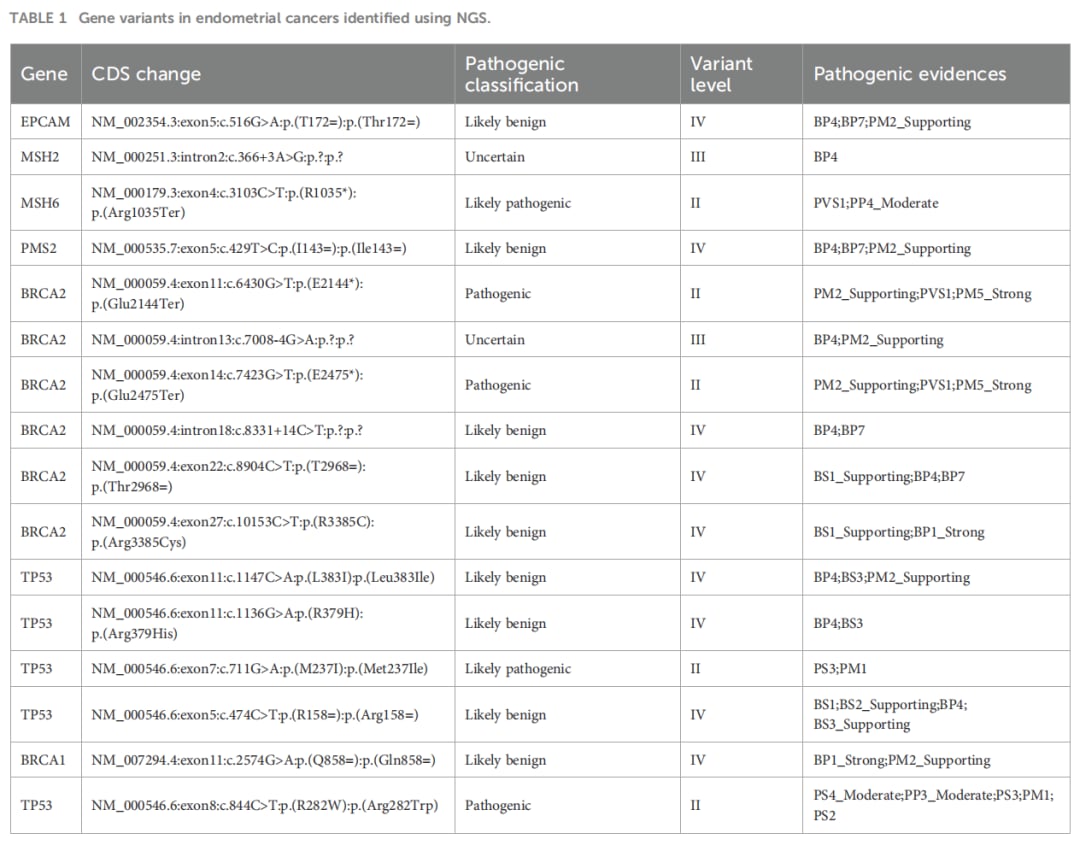The width and height of the screenshot is (1080, 845).
Task: Click the 'Variant level' column header
Action: pyautogui.click(x=721, y=74)
